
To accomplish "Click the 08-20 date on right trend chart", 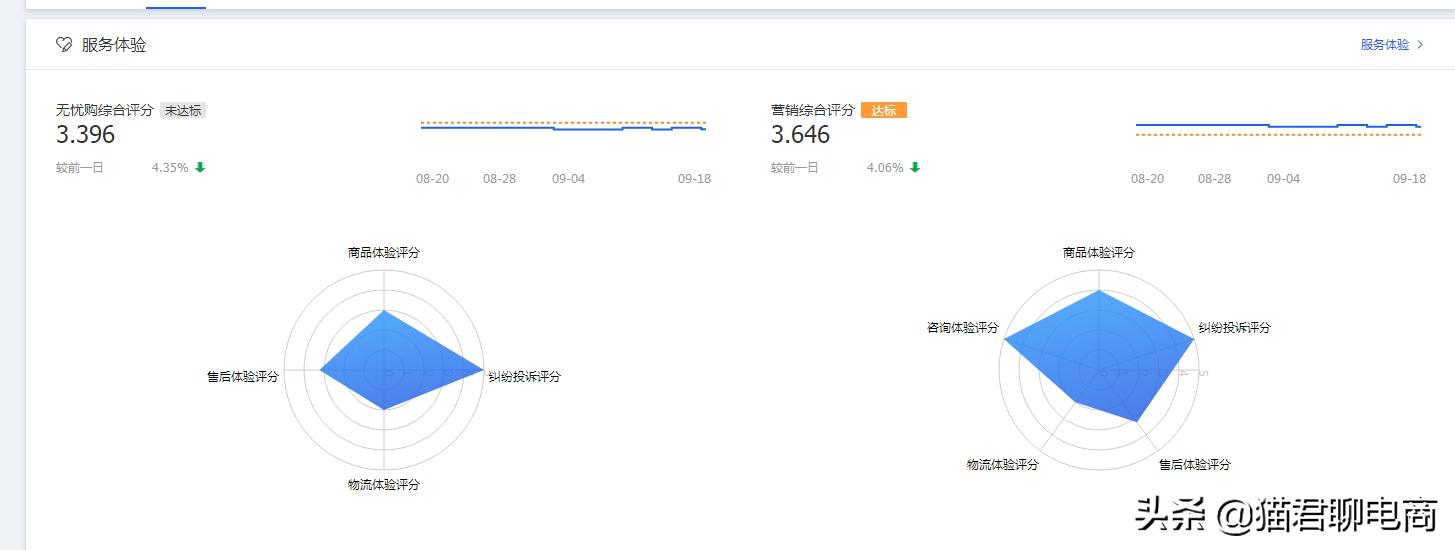I will tap(1147, 179).
